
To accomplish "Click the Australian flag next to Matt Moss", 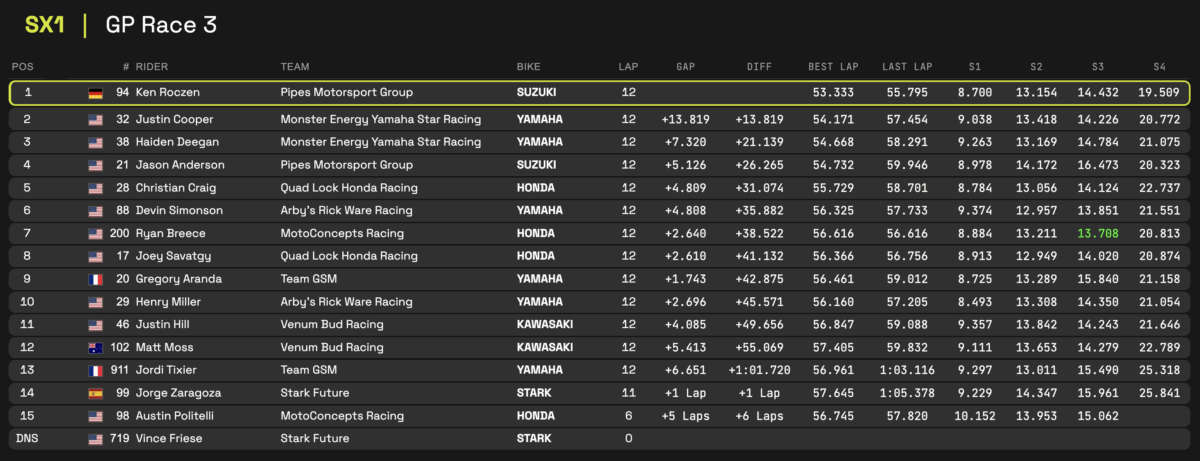I will (x=96, y=348).
